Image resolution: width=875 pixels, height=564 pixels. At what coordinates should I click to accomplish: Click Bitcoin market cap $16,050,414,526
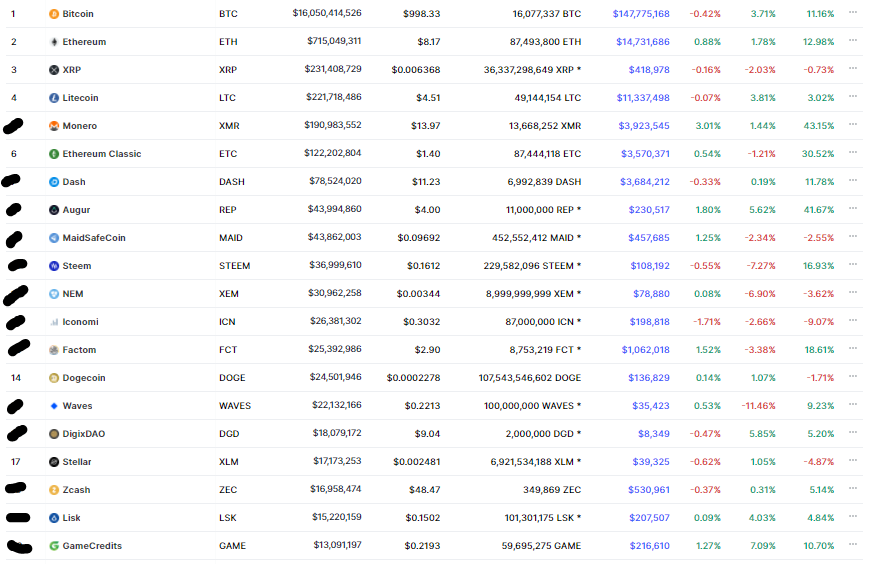tap(327, 13)
